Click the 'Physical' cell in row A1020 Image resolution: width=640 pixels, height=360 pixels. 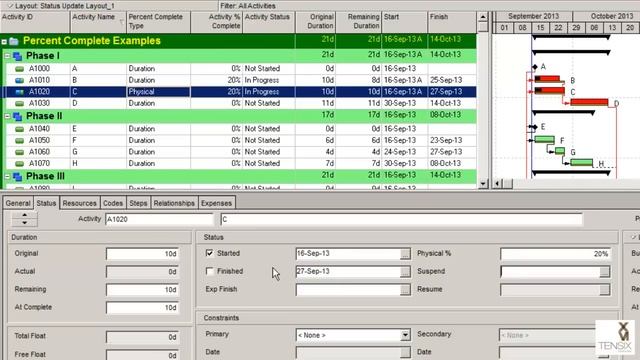click(x=158, y=92)
